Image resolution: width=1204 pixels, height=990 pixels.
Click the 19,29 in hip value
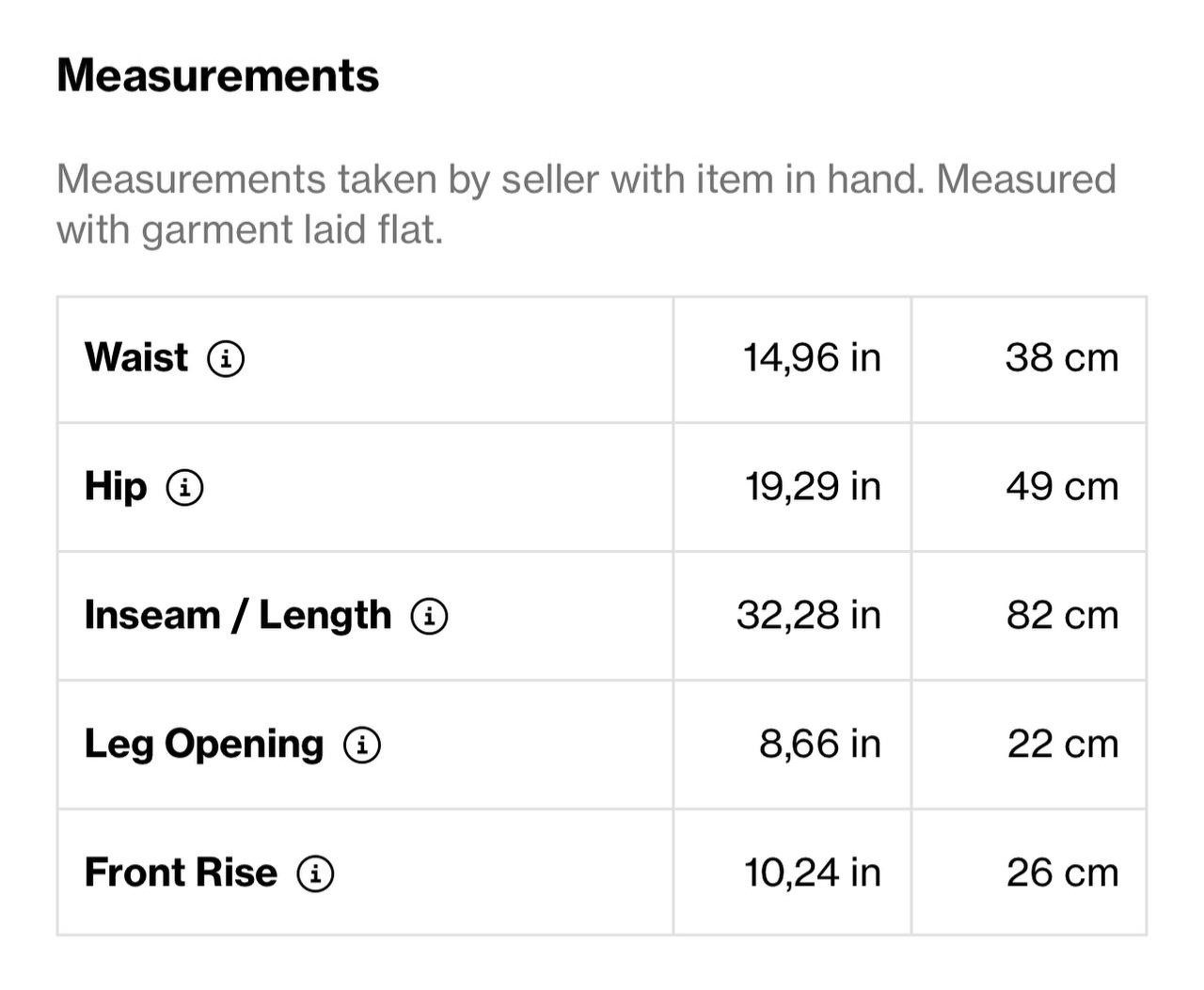813,487
